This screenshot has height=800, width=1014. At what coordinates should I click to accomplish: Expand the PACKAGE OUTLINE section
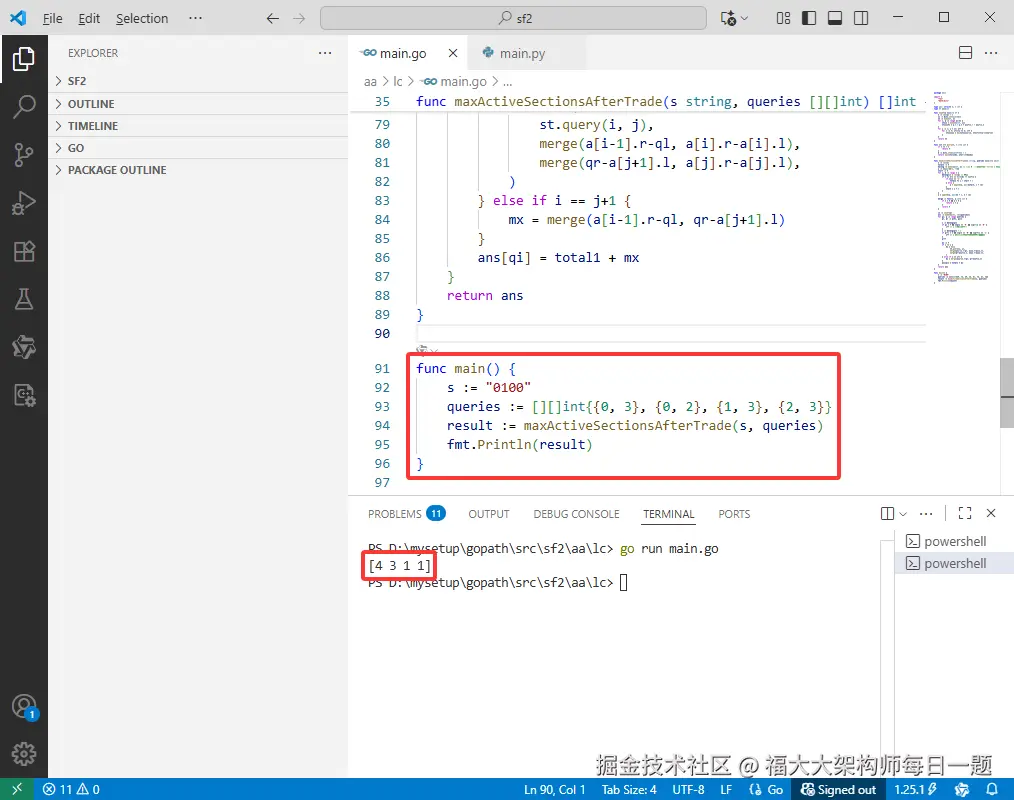199,169
